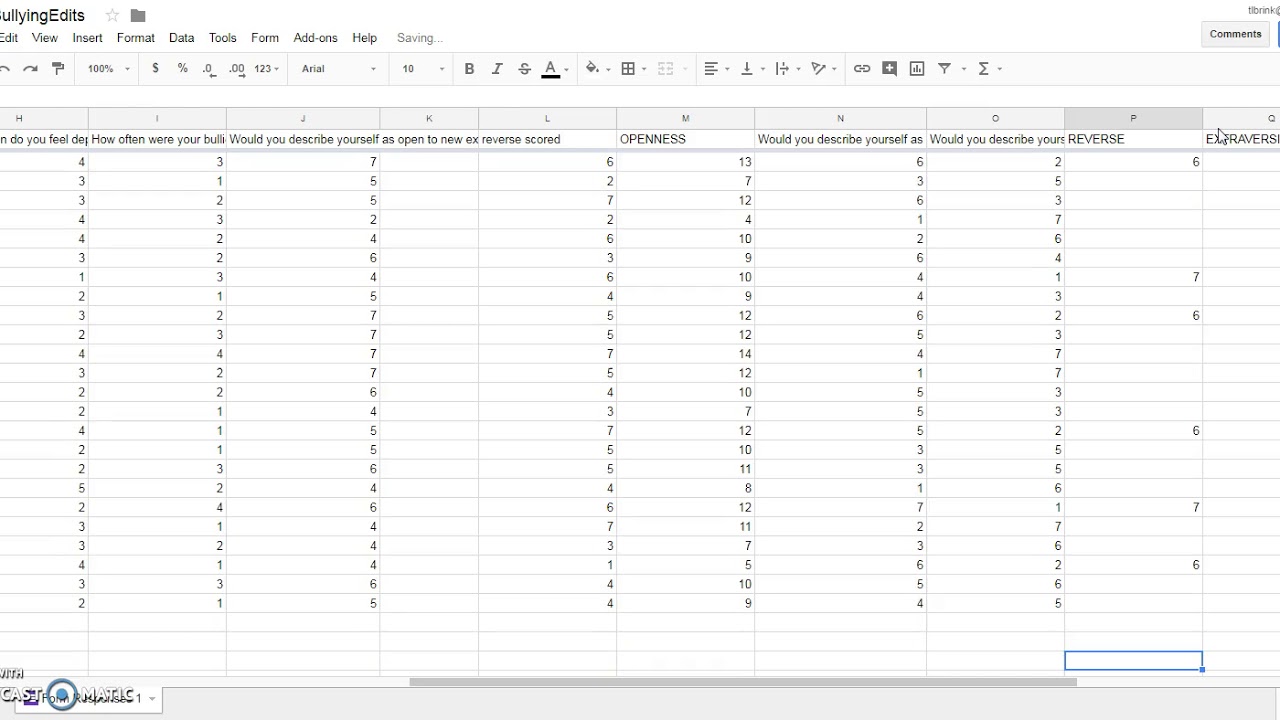The image size is (1280, 720).
Task: Open the text rotation dropdown
Action: point(824,69)
